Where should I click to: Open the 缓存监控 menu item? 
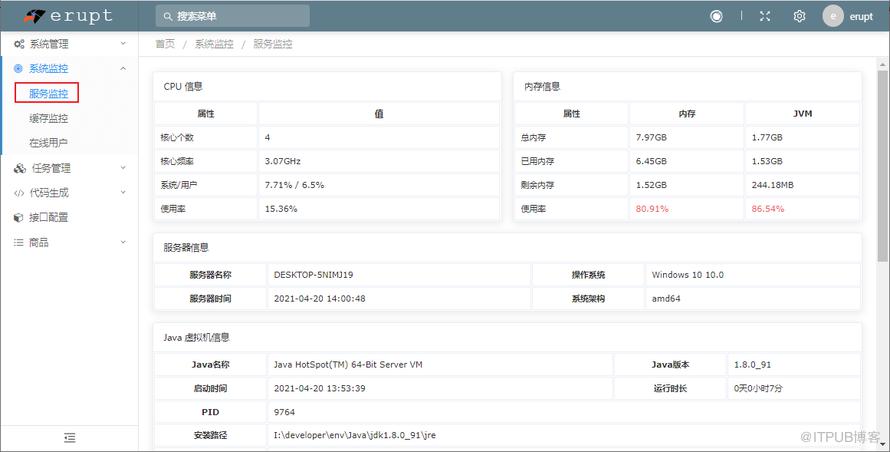pos(48,118)
